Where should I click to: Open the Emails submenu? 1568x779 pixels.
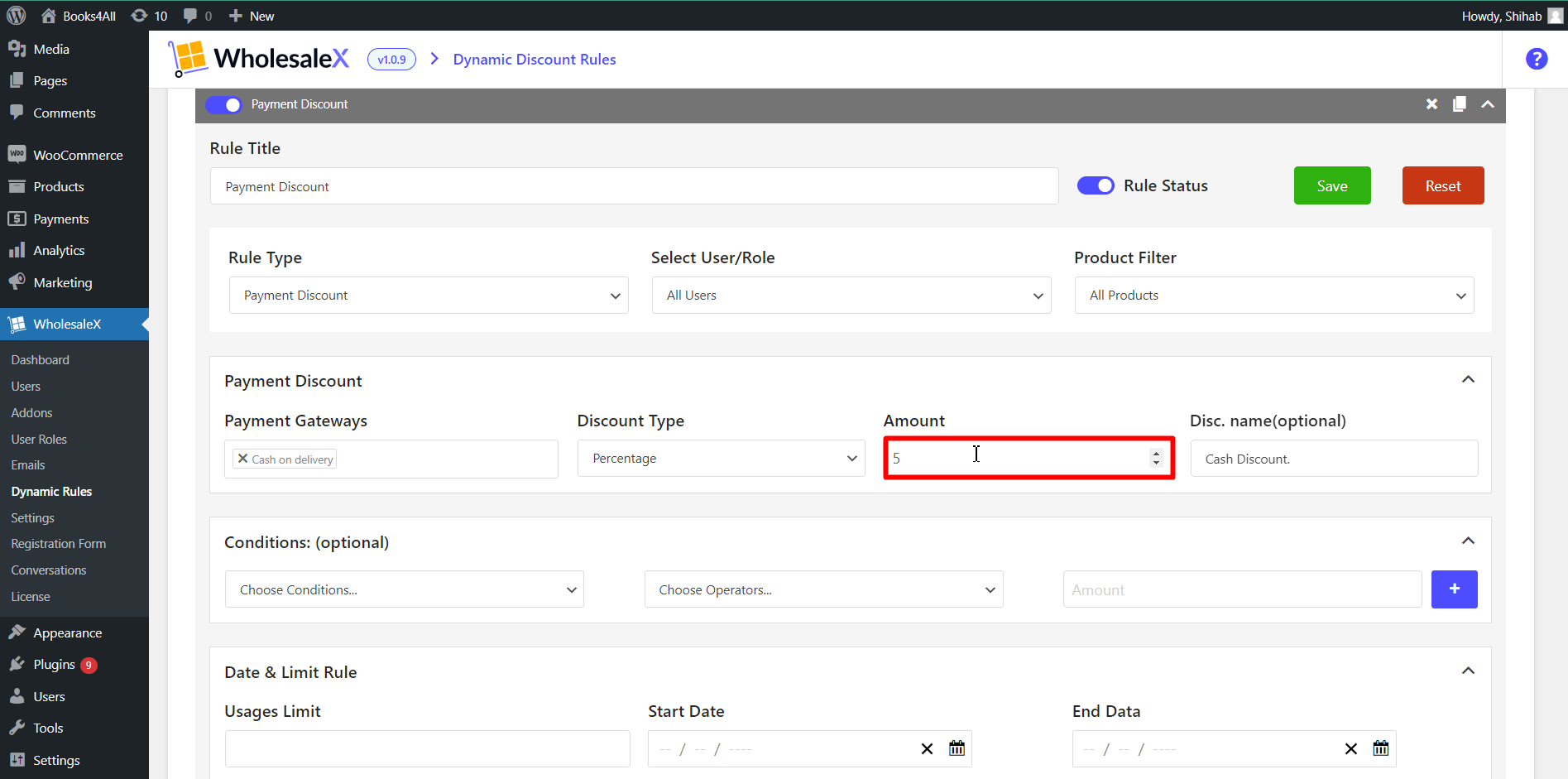pos(28,465)
